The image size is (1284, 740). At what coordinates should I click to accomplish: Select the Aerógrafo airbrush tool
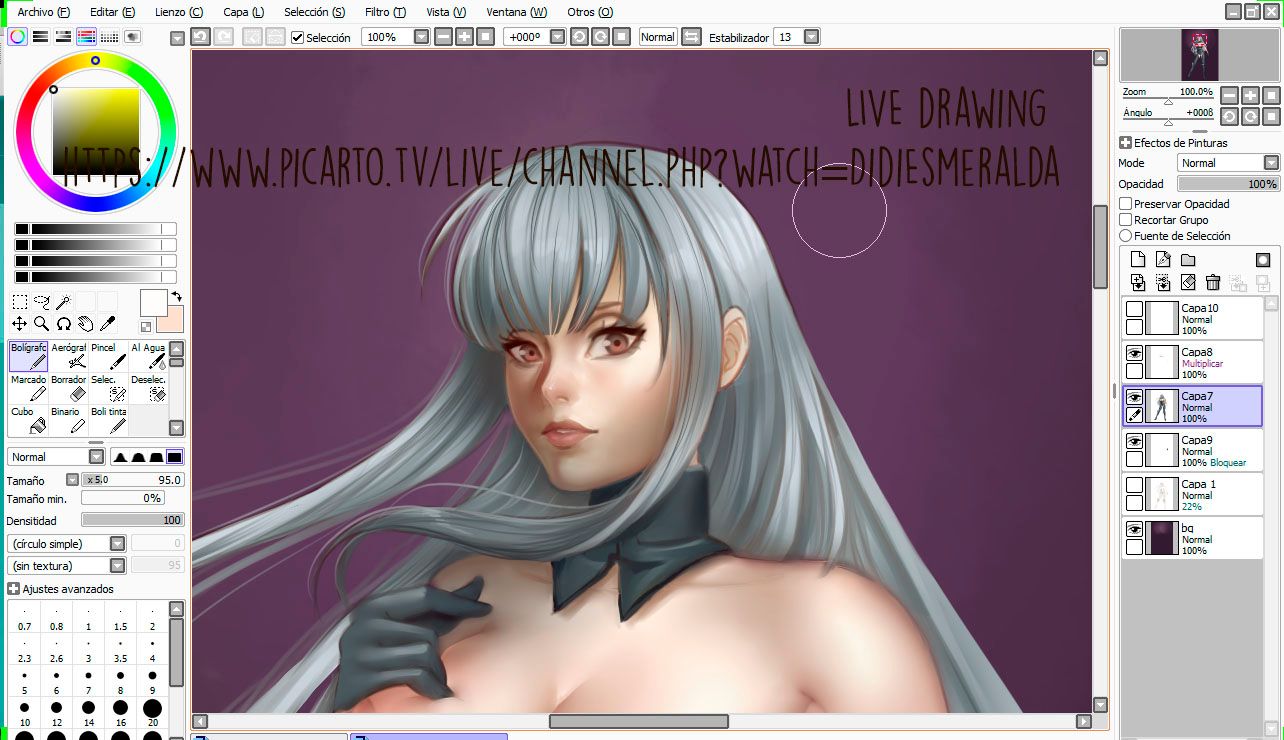68,355
